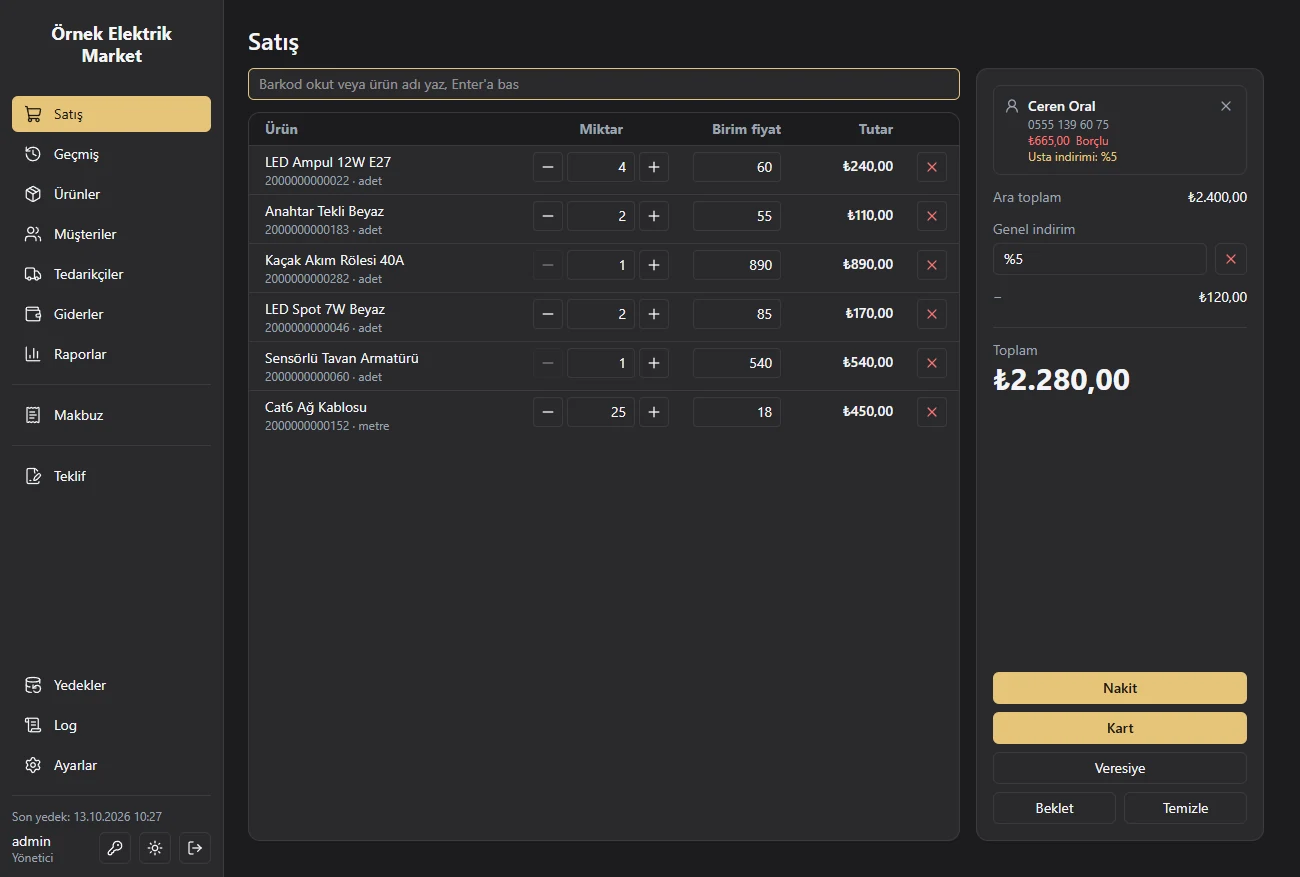Click the key icon to change password
1300x877 pixels.
(x=115, y=848)
